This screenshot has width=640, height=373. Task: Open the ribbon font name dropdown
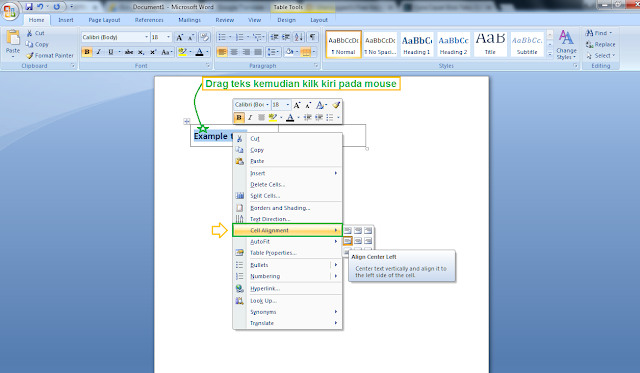click(146, 37)
